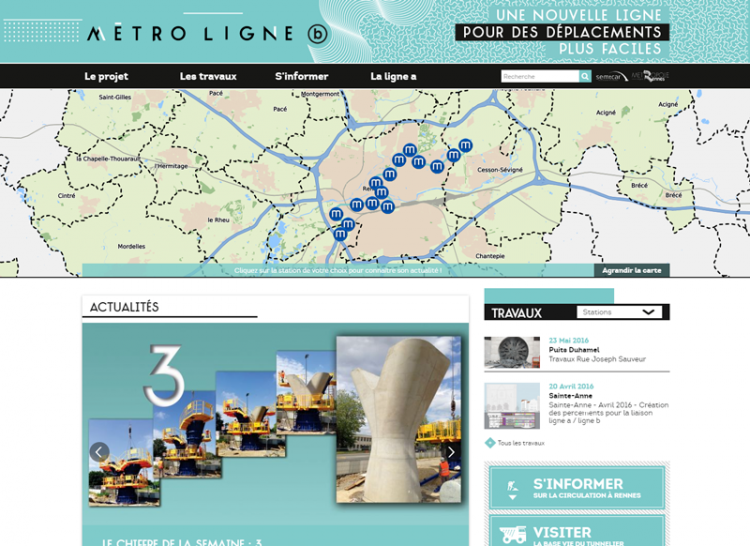
Task: Click the Travaux Rue Joseph Sauveur text
Action: click(597, 359)
